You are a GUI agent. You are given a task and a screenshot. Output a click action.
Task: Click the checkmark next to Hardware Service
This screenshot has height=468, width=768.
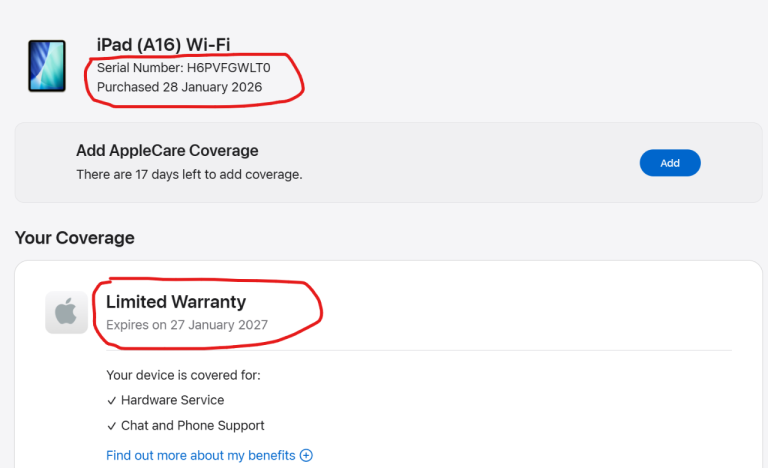[111, 400]
